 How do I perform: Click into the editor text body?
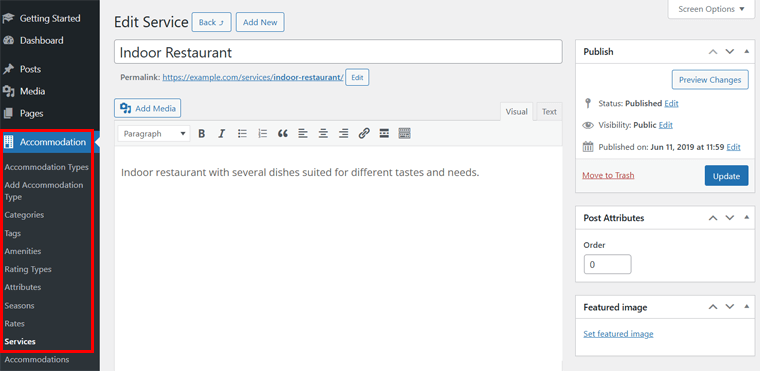338,257
